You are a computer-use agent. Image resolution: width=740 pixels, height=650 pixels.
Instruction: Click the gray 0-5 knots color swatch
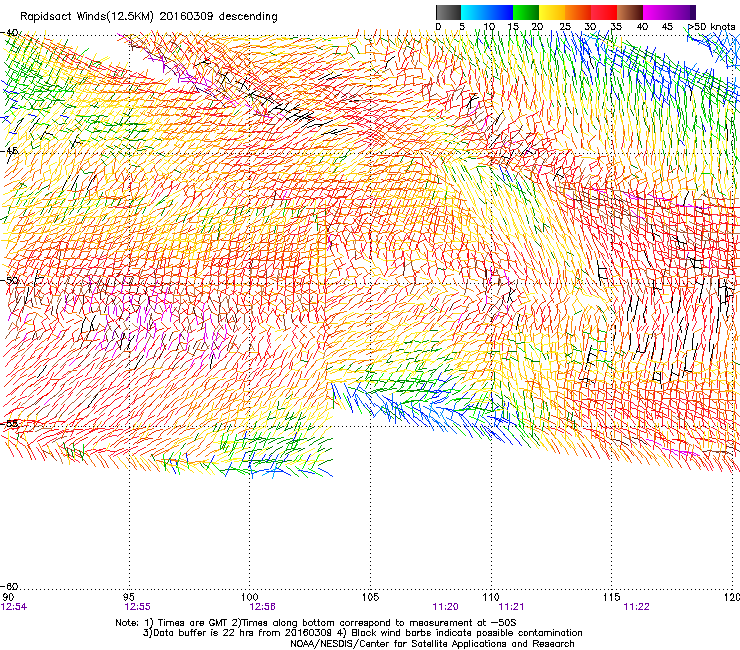point(448,12)
